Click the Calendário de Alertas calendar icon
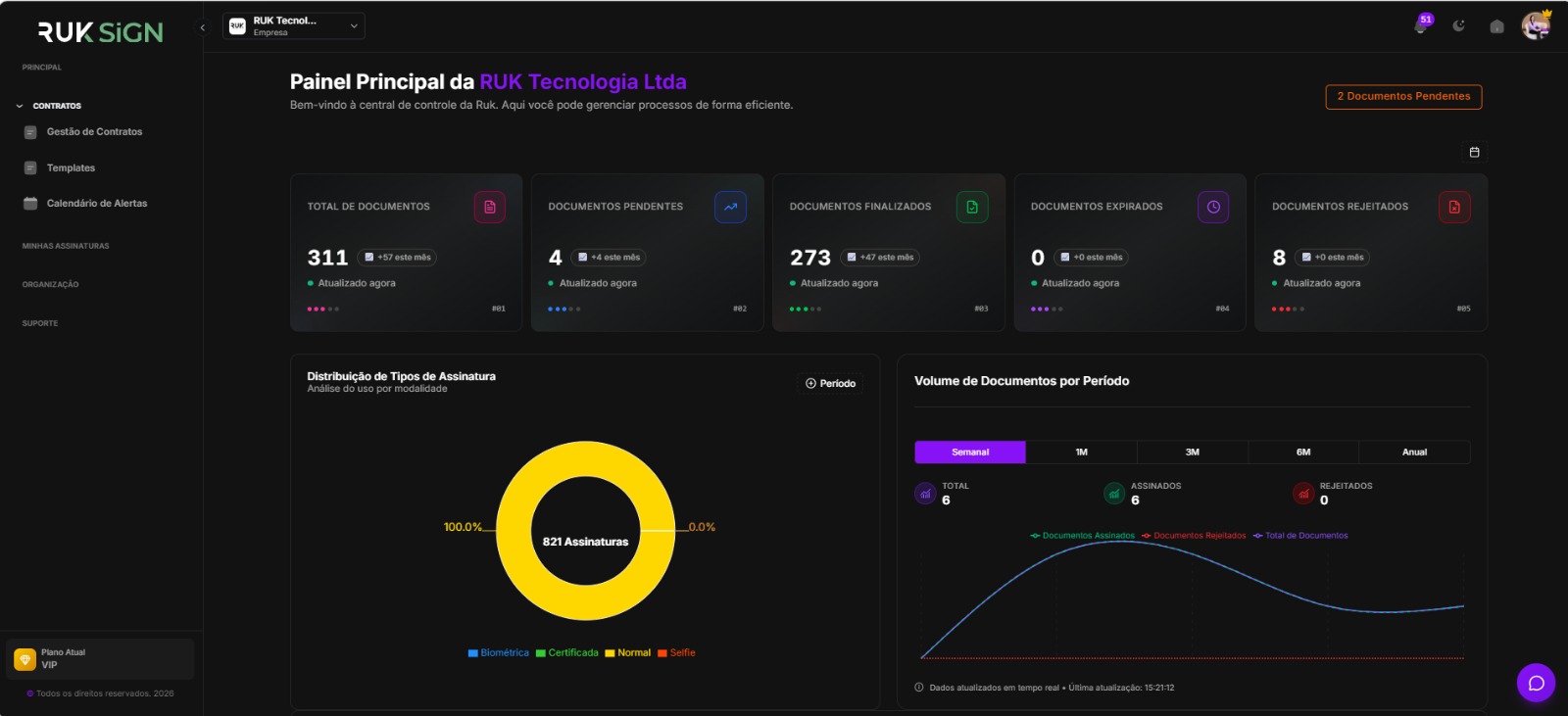1568x716 pixels. [30, 204]
